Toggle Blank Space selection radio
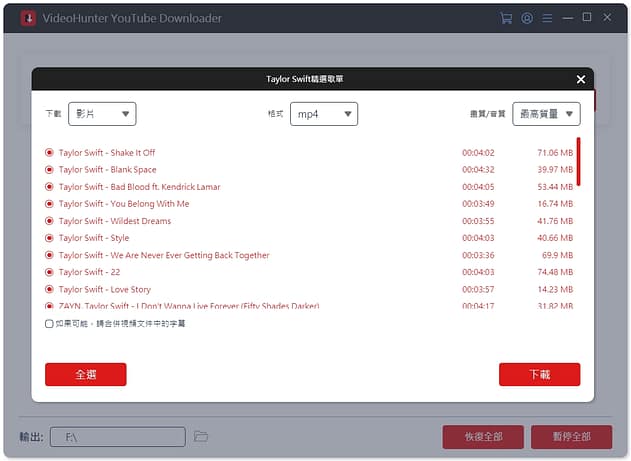Viewport: 631px width, 461px height. 49,170
